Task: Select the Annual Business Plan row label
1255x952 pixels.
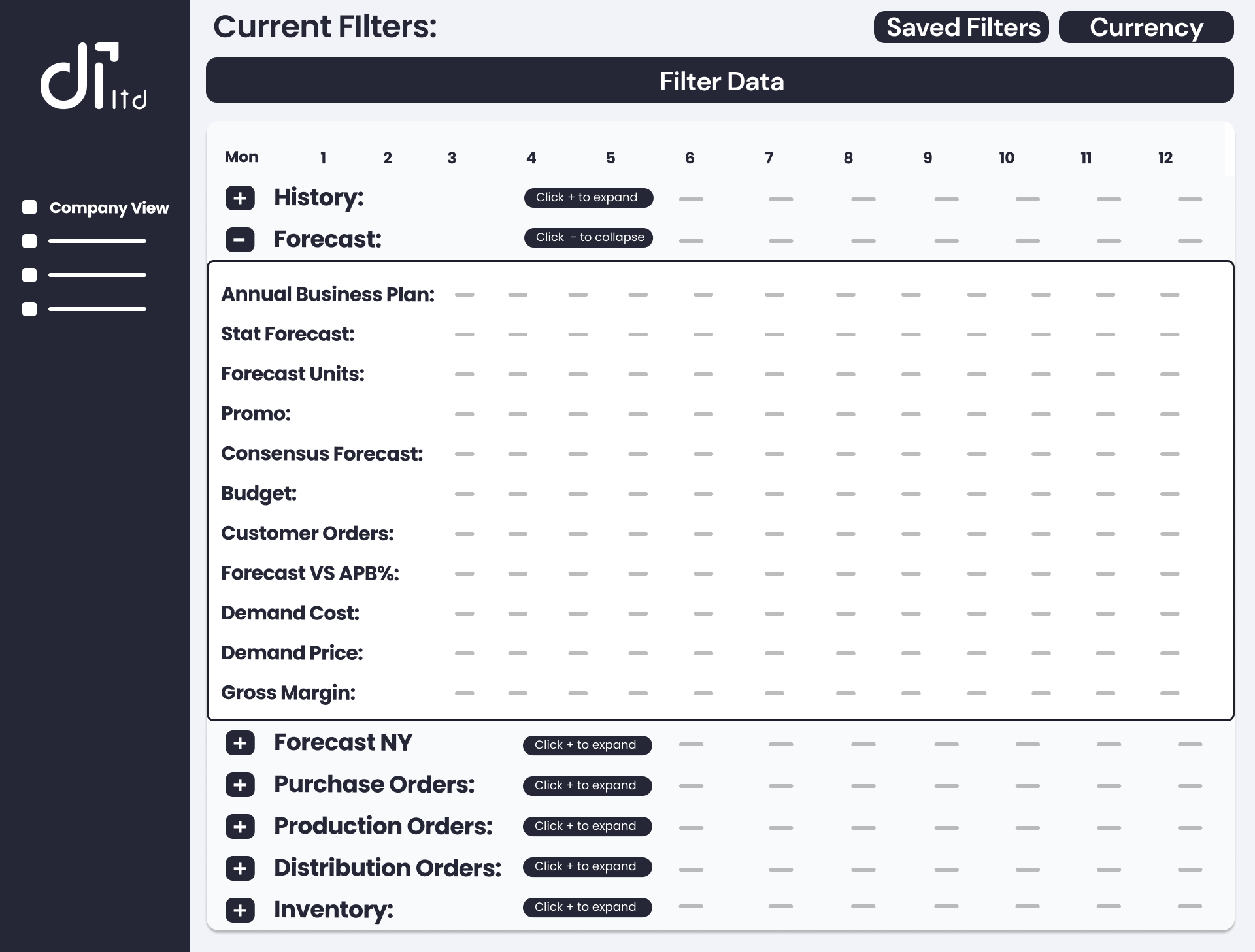Action: [x=328, y=295]
